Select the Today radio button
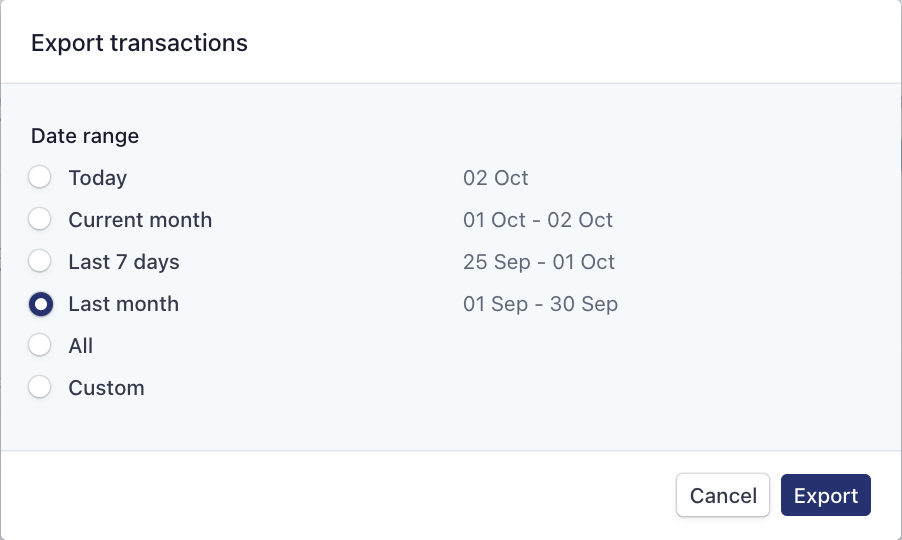Viewport: 902px width, 540px height. pyautogui.click(x=40, y=178)
